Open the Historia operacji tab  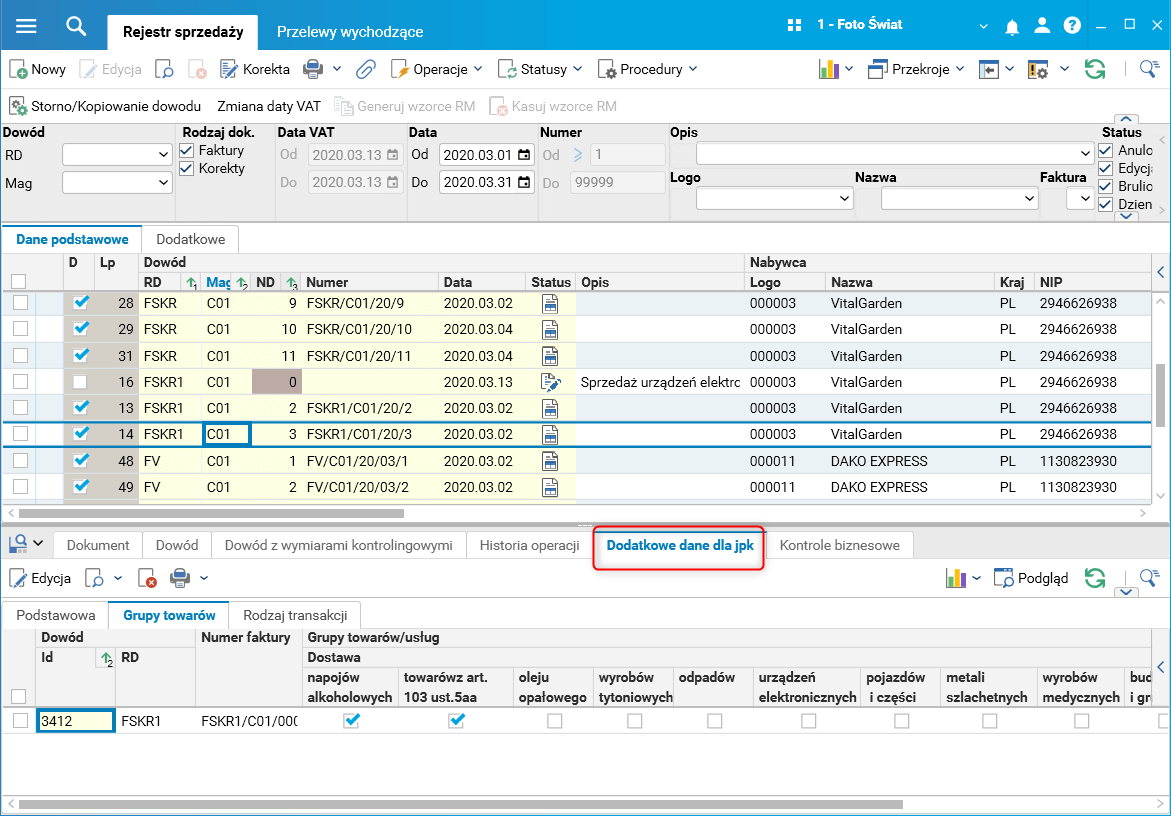coord(529,545)
